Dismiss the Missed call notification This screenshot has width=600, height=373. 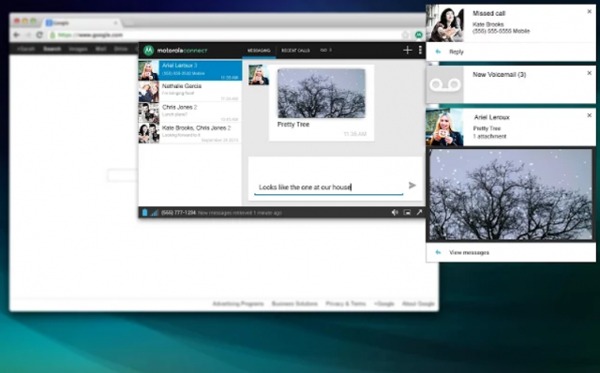tap(589, 12)
